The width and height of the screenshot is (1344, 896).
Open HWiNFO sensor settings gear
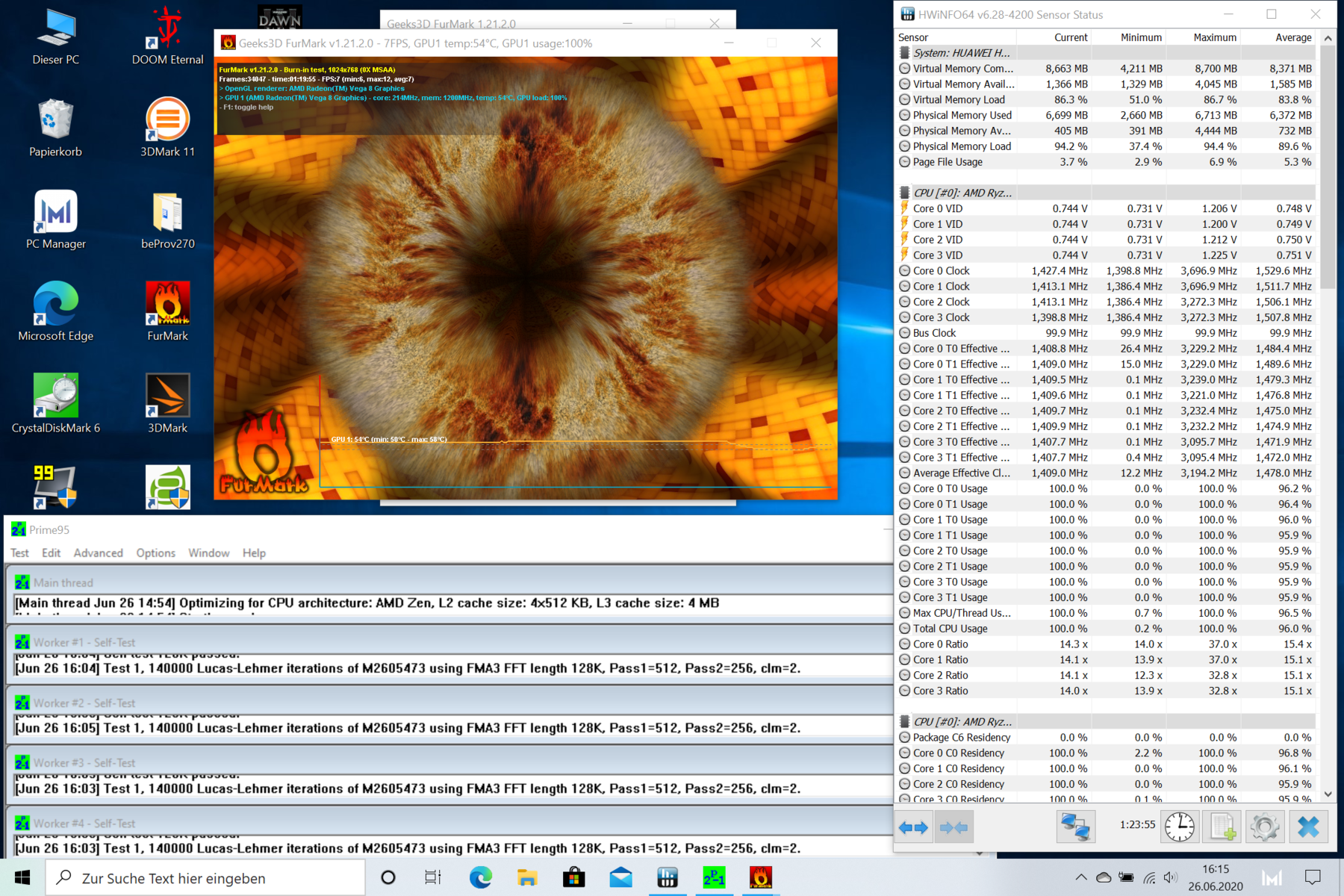[1264, 827]
